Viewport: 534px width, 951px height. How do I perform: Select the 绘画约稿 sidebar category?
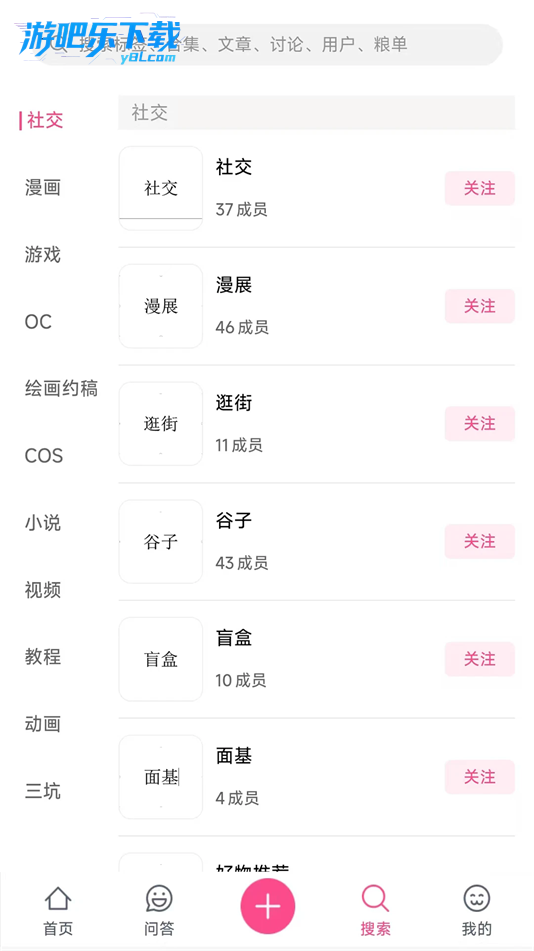click(61, 388)
